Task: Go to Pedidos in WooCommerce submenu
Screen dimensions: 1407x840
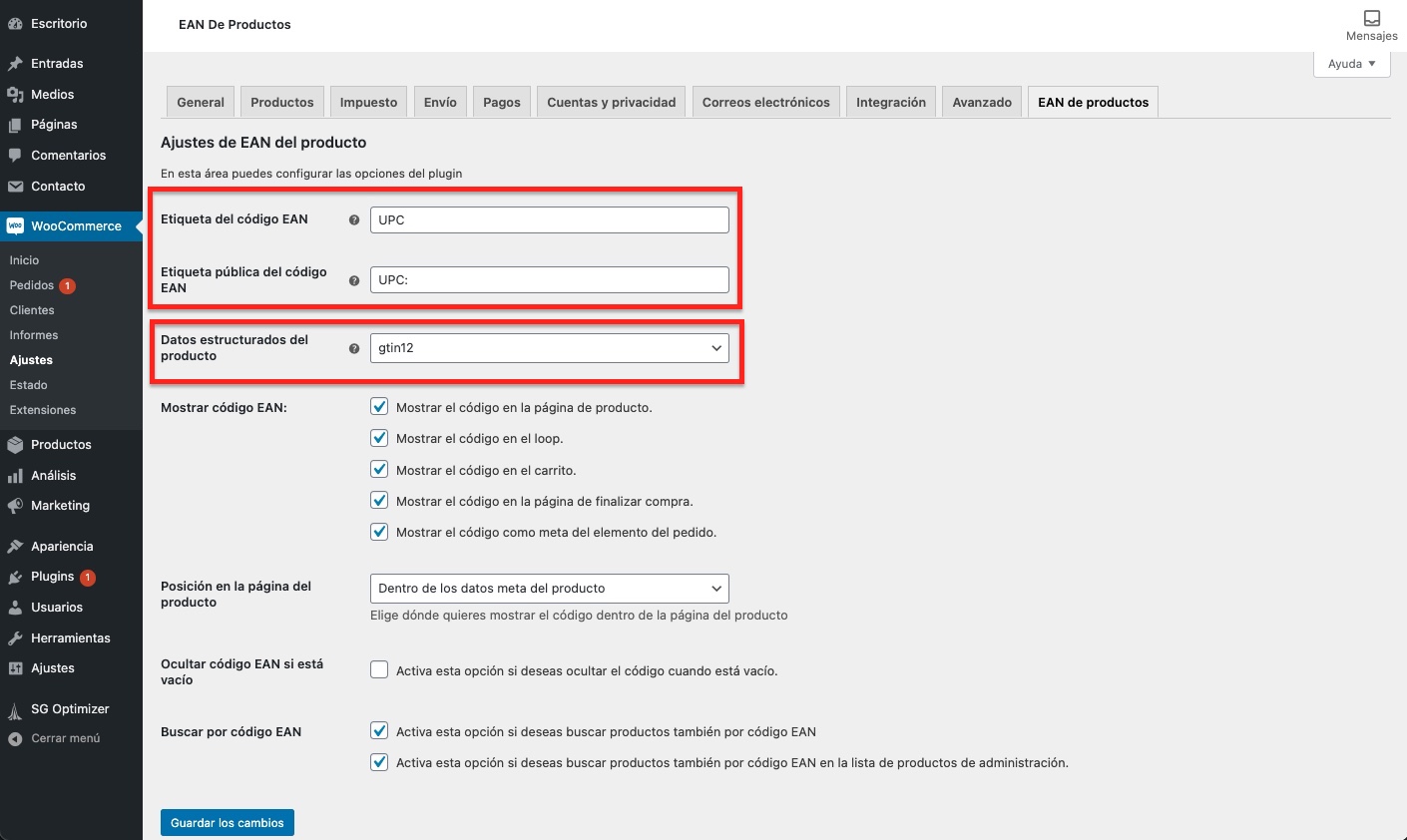Action: coord(32,285)
